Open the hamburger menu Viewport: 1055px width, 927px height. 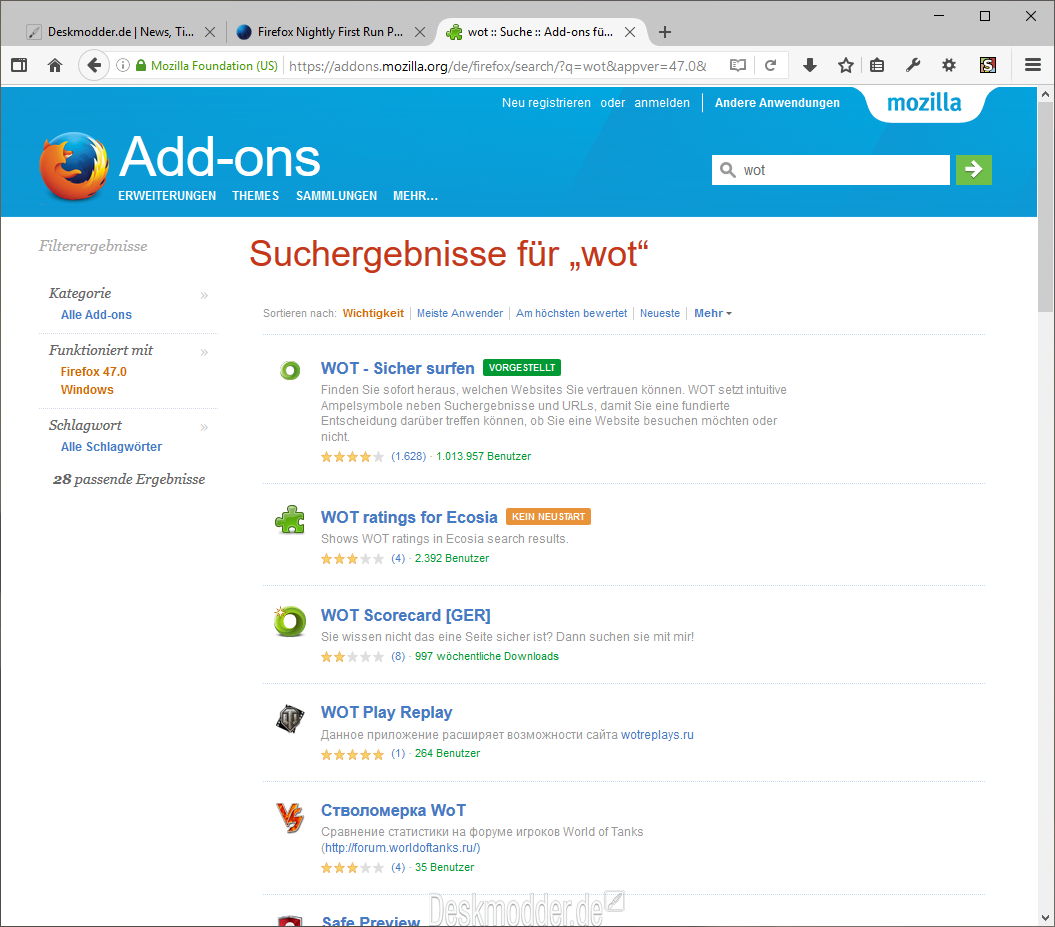[1033, 65]
